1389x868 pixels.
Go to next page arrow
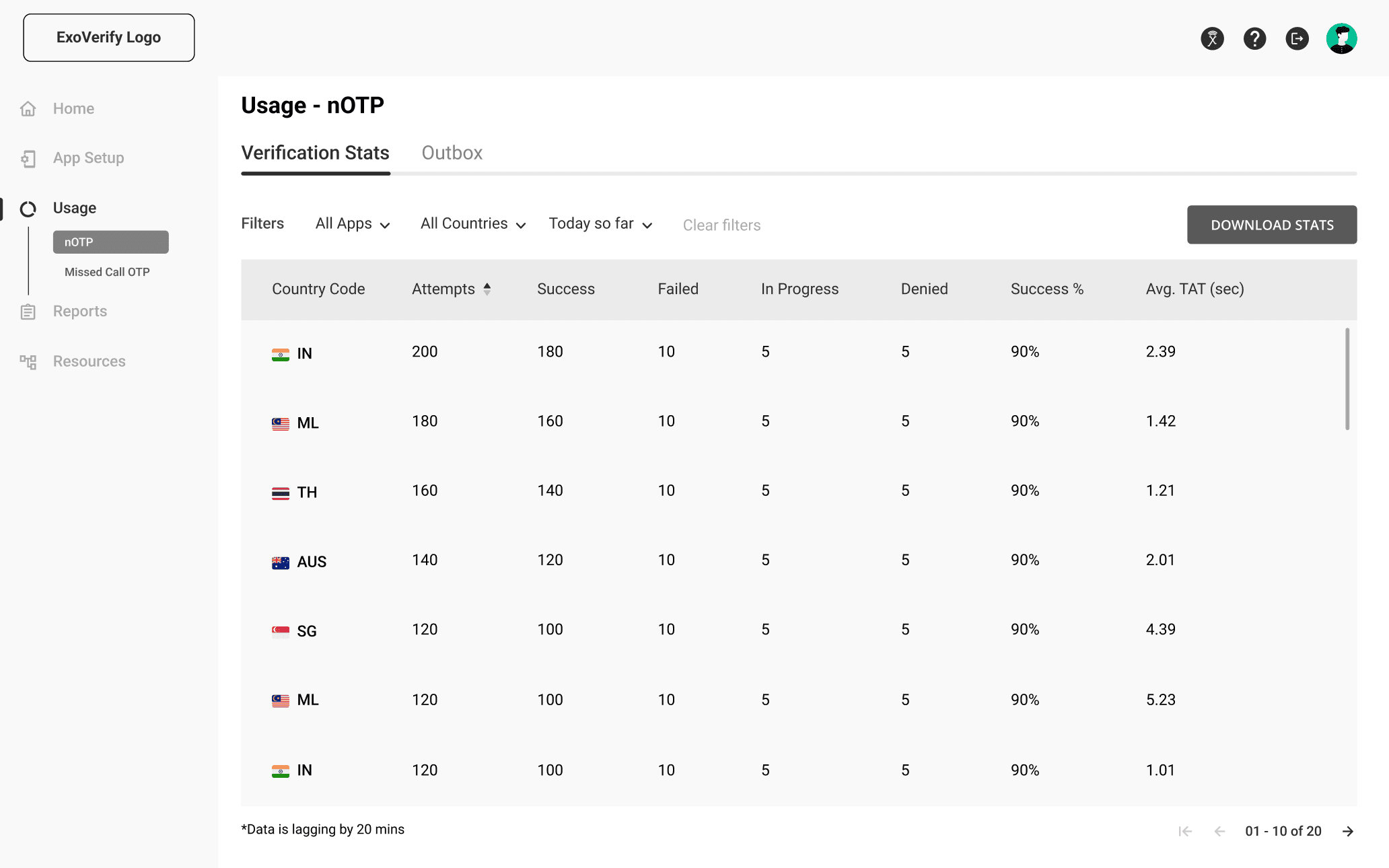point(1348,831)
